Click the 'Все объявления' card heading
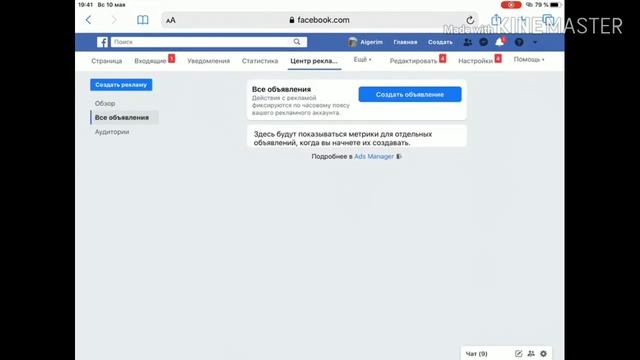This screenshot has width=640, height=360. [x=281, y=89]
